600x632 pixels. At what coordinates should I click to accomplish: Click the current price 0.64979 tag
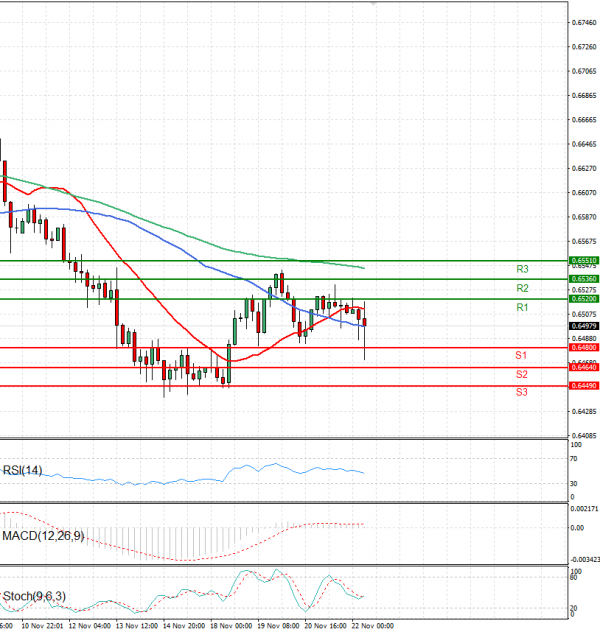584,326
